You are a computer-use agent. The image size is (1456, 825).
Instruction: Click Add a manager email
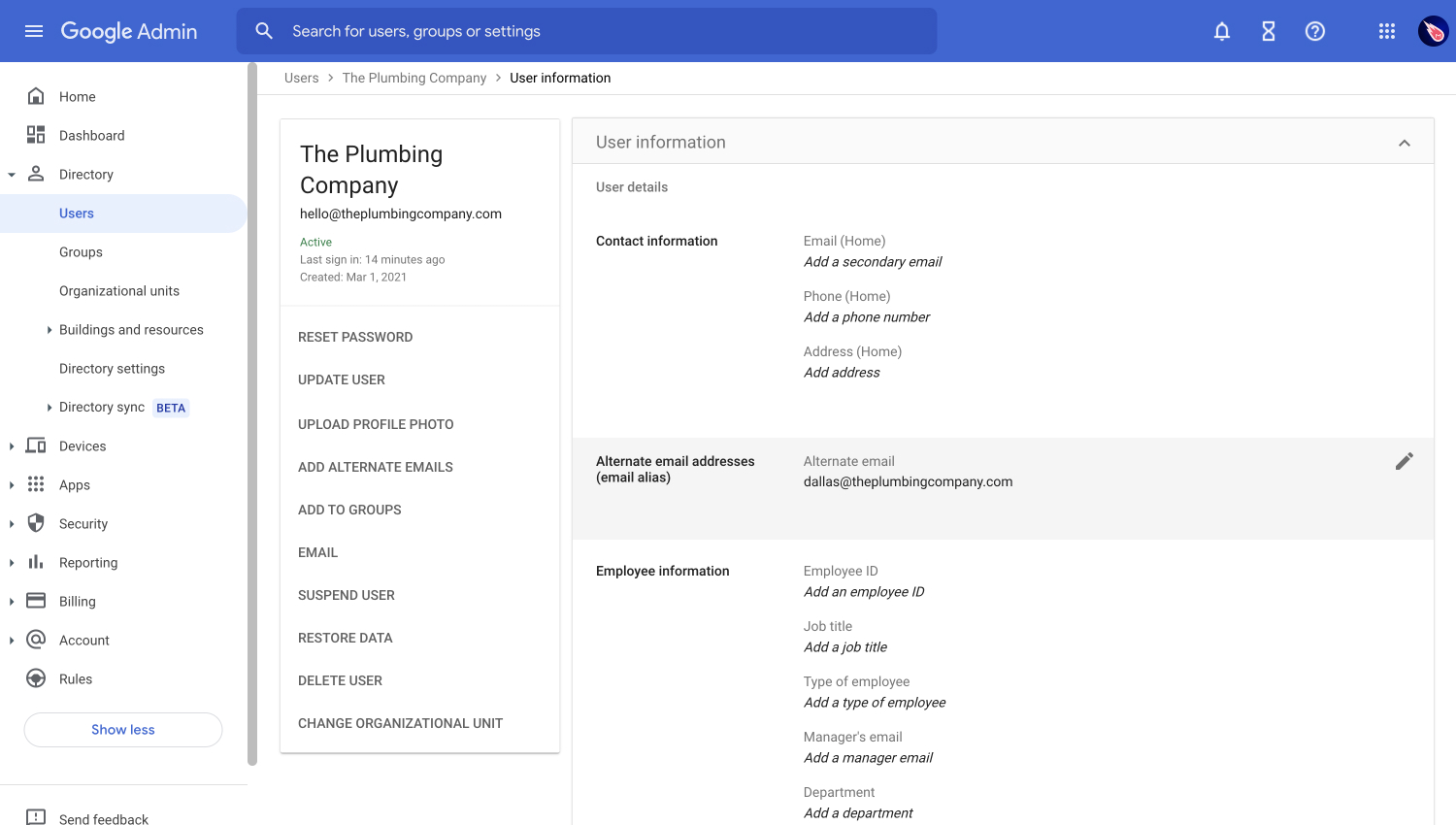pos(868,758)
